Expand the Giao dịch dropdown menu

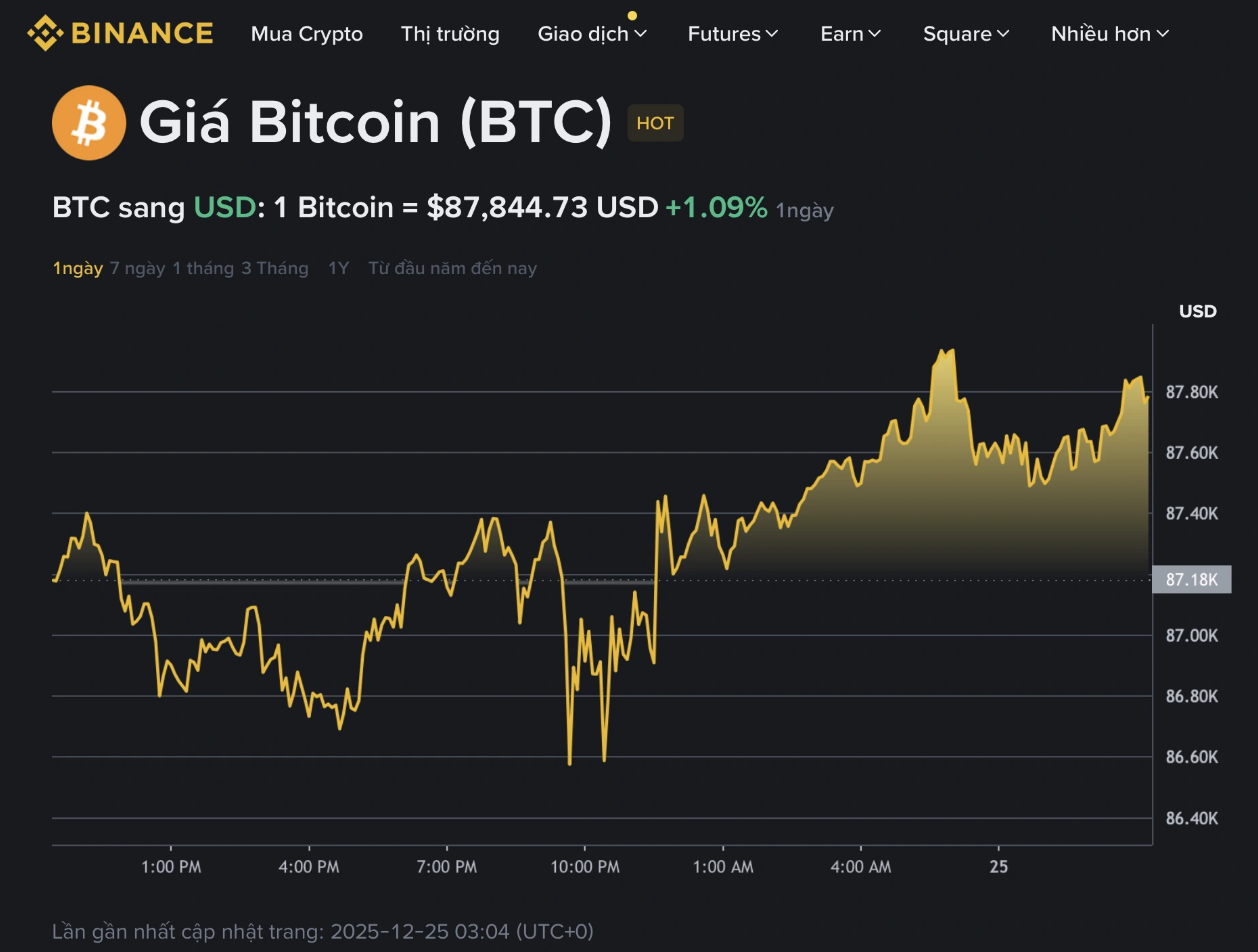point(592,34)
